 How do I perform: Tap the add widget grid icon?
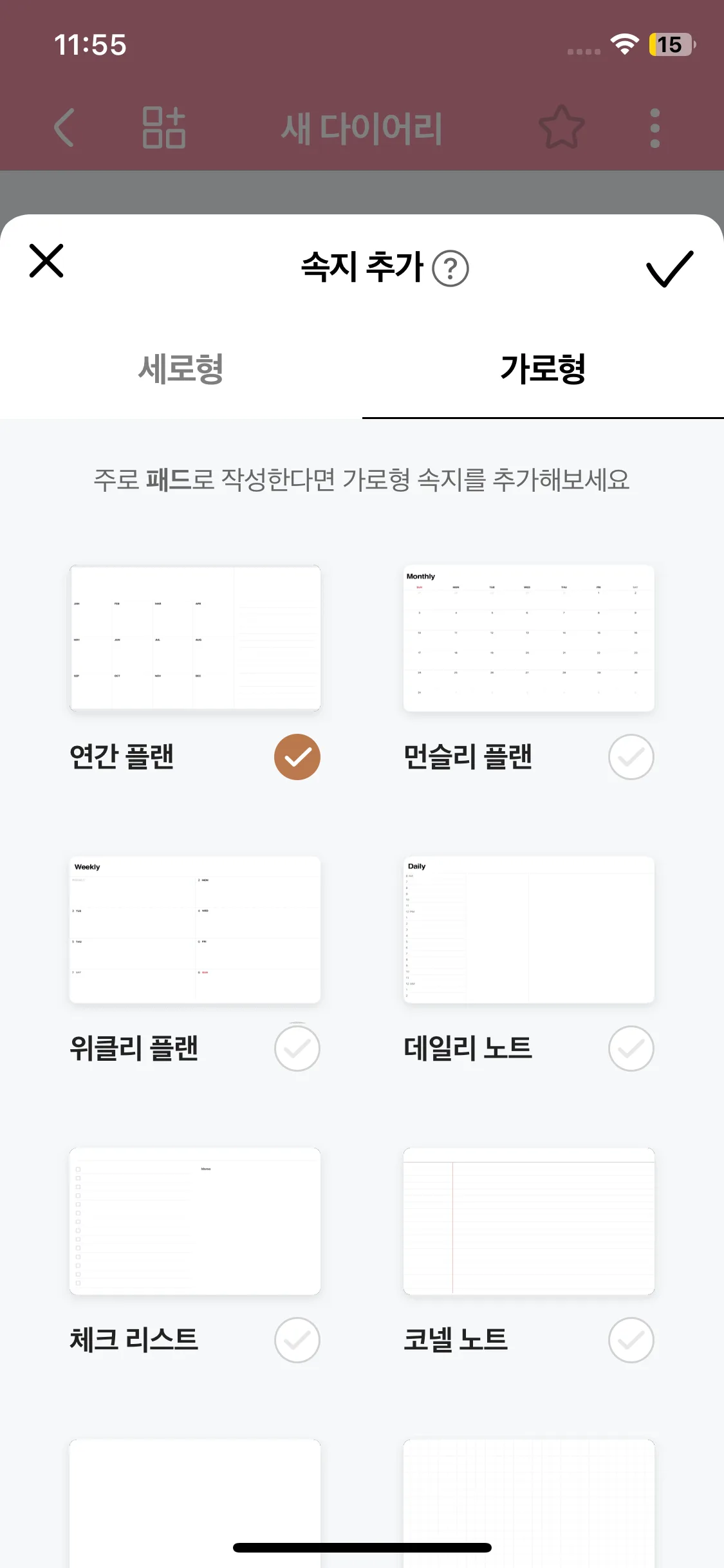(x=163, y=127)
